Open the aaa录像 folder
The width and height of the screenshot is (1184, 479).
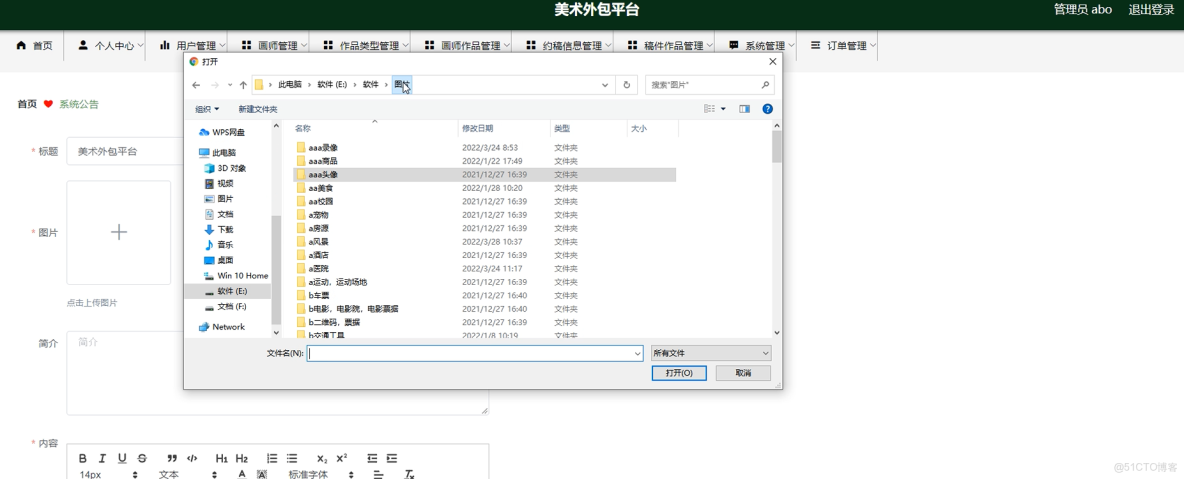coord(322,147)
